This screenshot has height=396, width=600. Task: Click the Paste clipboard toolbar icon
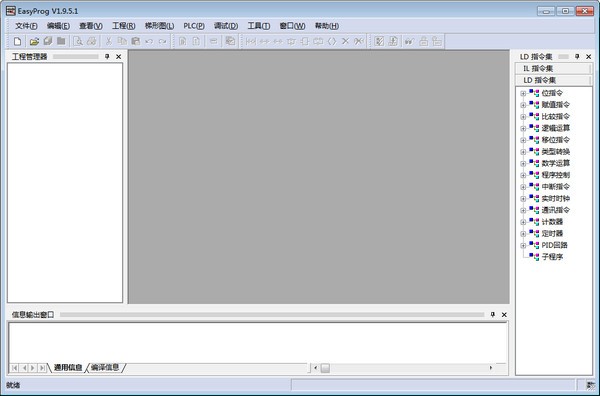pyautogui.click(x=135, y=41)
